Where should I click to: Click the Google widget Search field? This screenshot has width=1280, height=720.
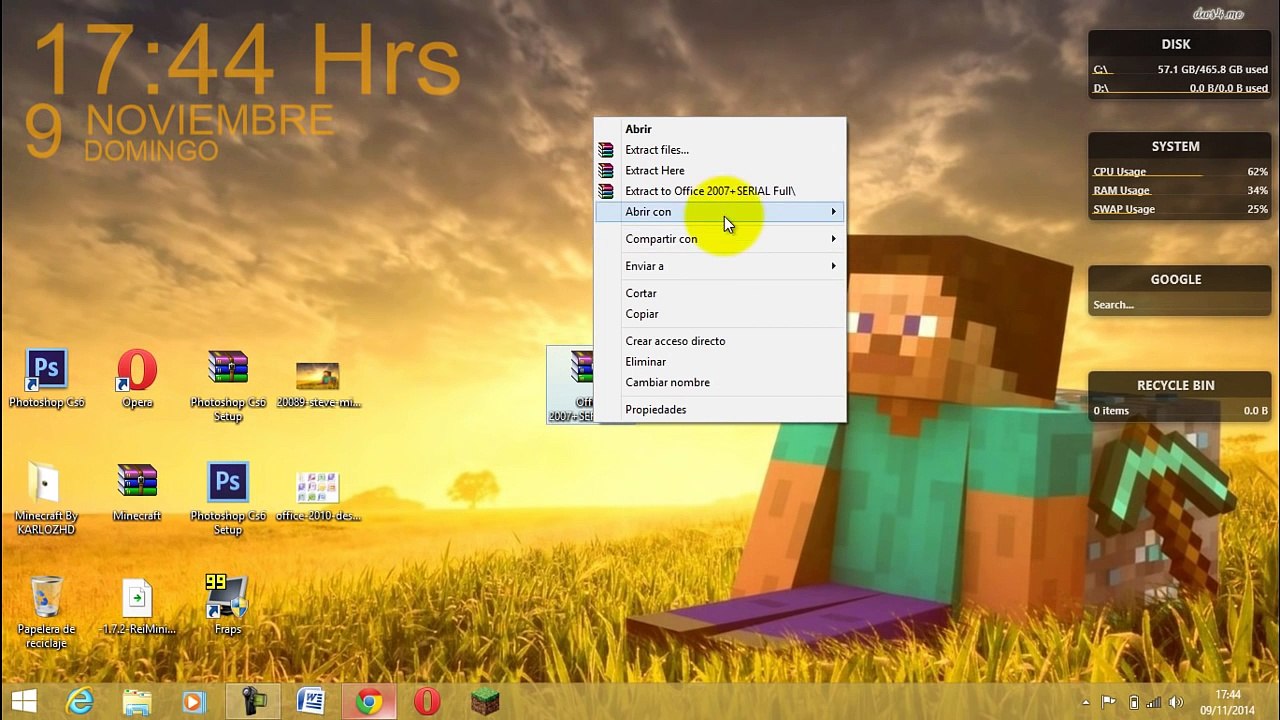(x=1180, y=305)
